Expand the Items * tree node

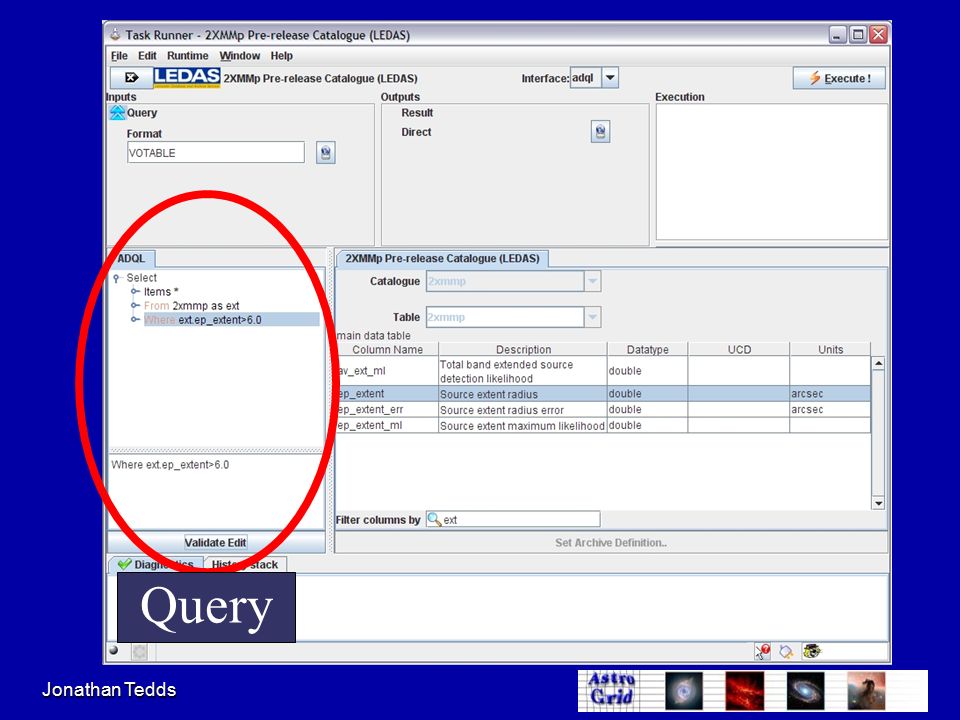[135, 291]
